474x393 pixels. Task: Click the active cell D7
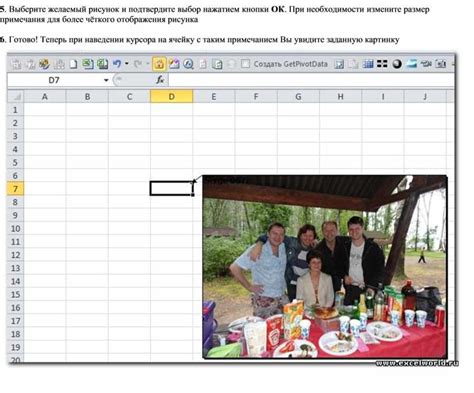[171, 188]
